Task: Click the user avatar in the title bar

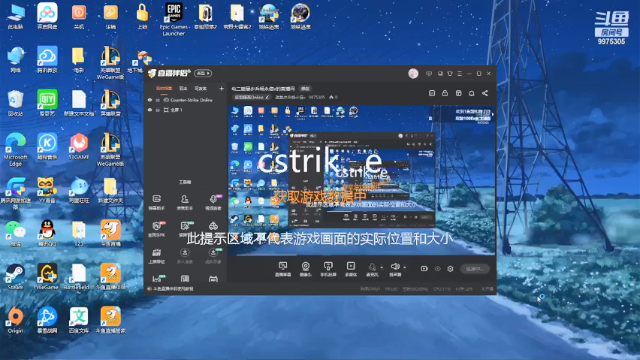Action: pos(413,73)
